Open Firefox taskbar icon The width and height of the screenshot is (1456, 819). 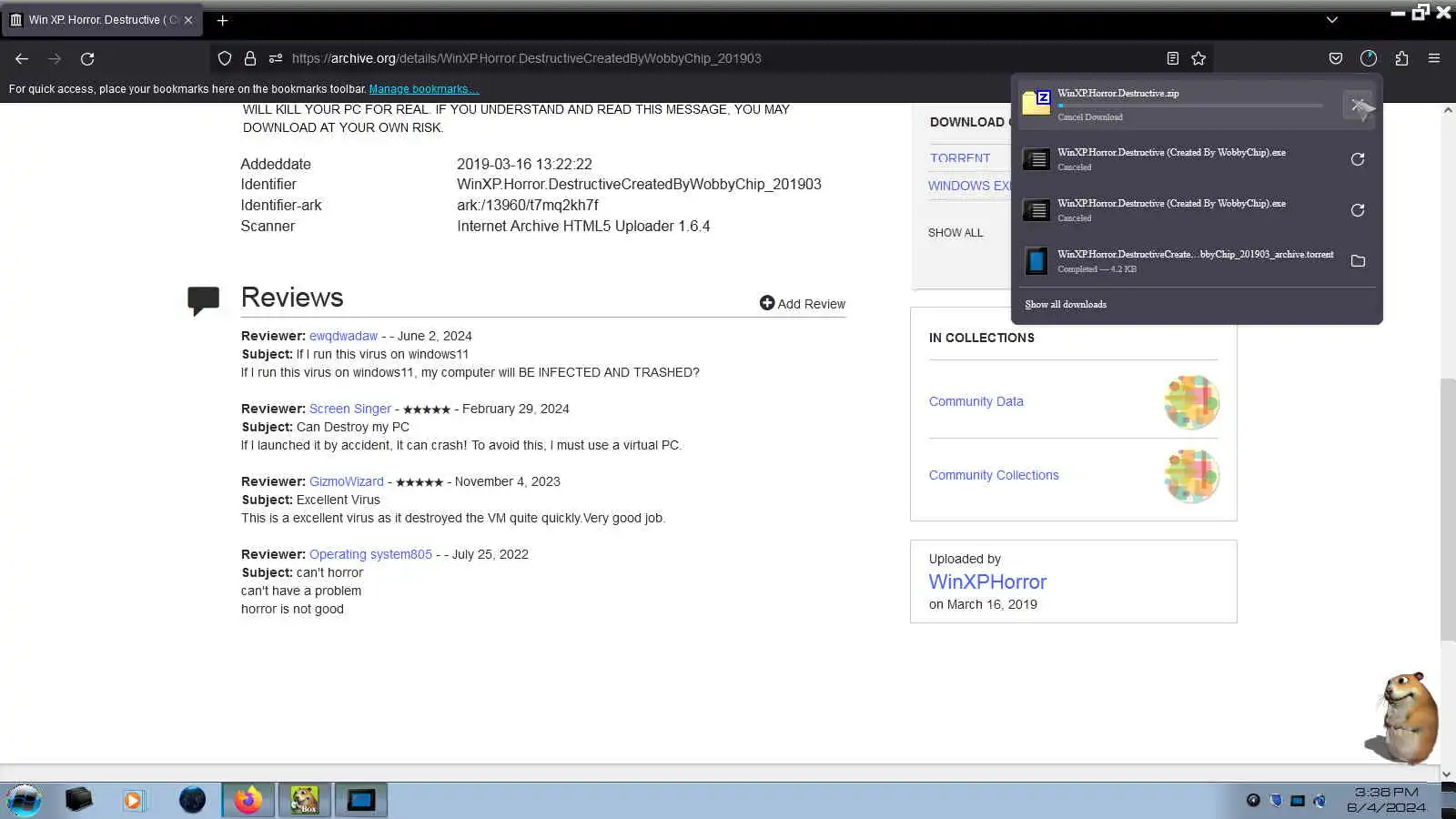[x=248, y=801]
